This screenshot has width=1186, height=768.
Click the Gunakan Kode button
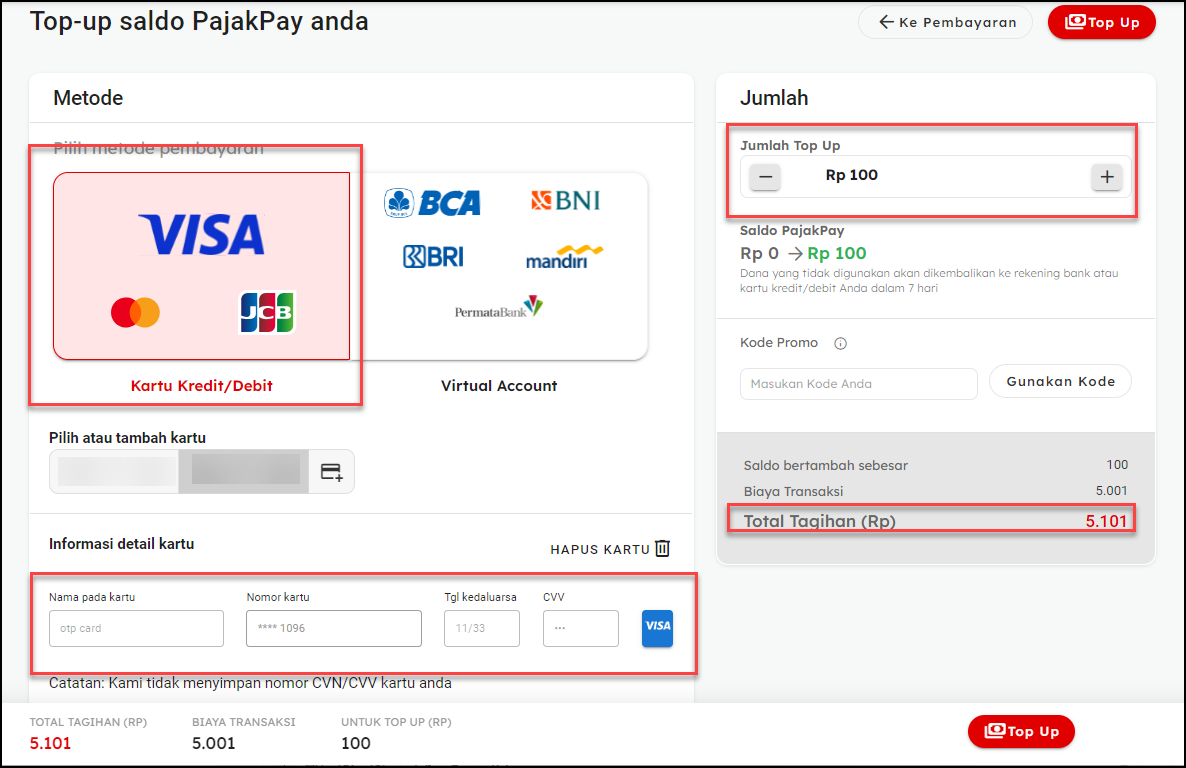(1060, 381)
